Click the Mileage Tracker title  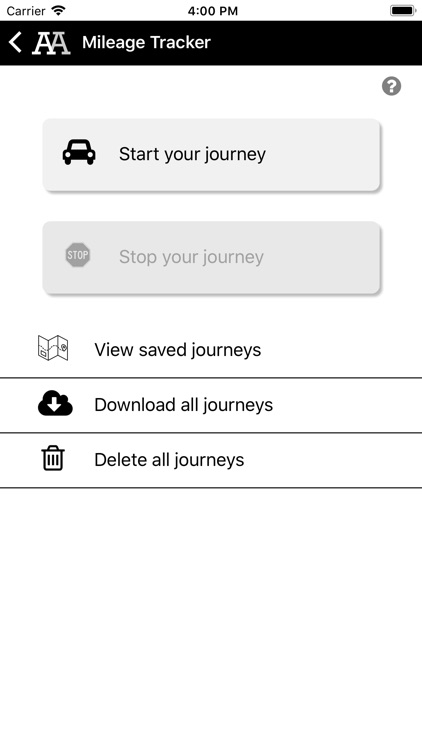click(x=146, y=43)
